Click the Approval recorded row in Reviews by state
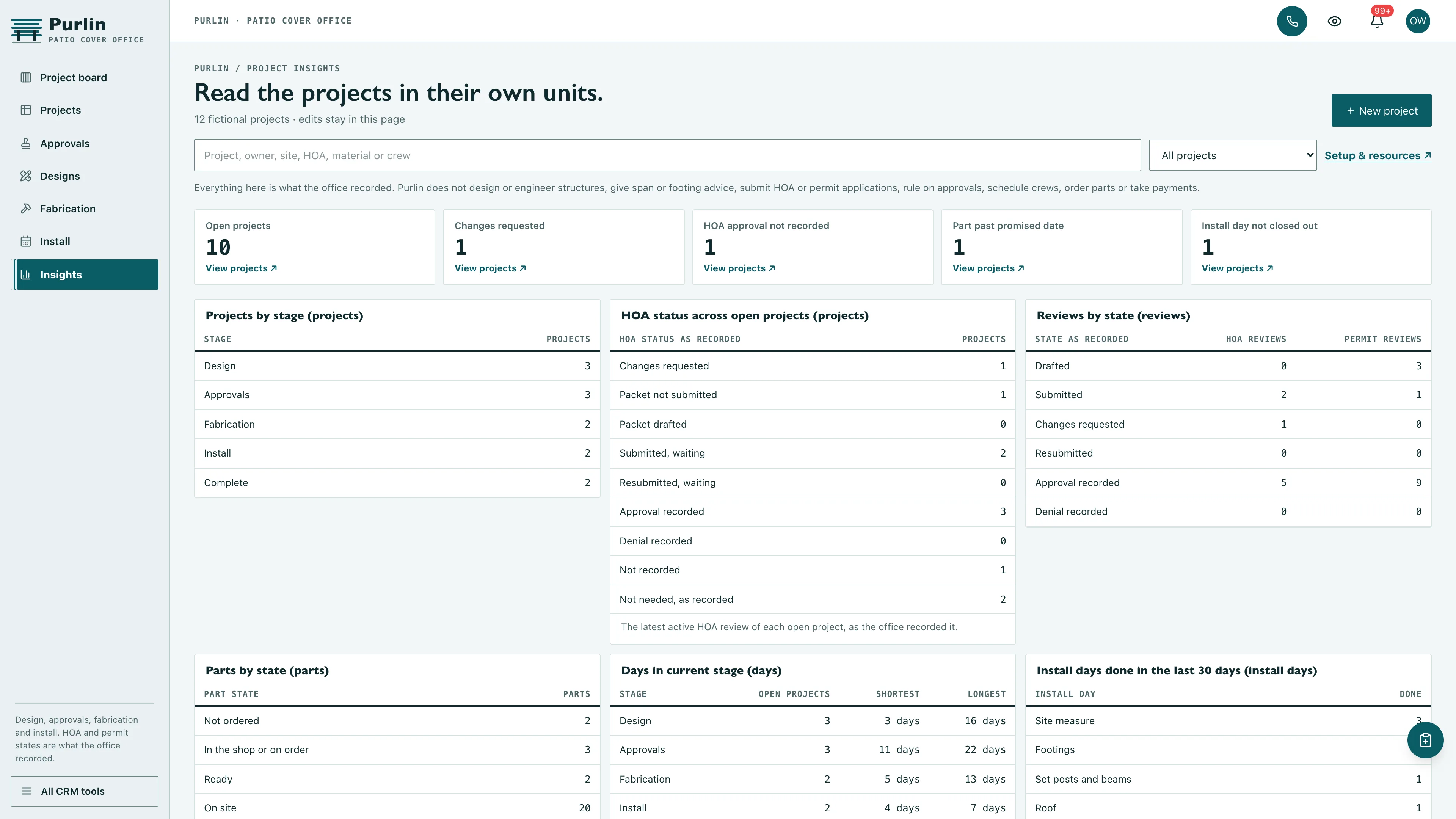This screenshot has width=1456, height=819. click(1228, 483)
